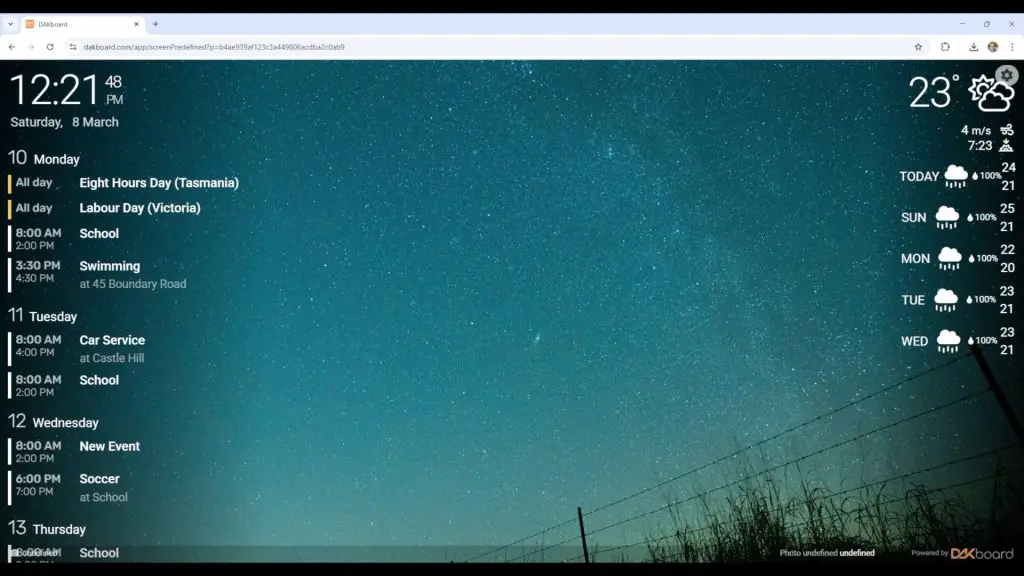Bookmark this page with the star icon
1024x576 pixels.
[x=918, y=47]
